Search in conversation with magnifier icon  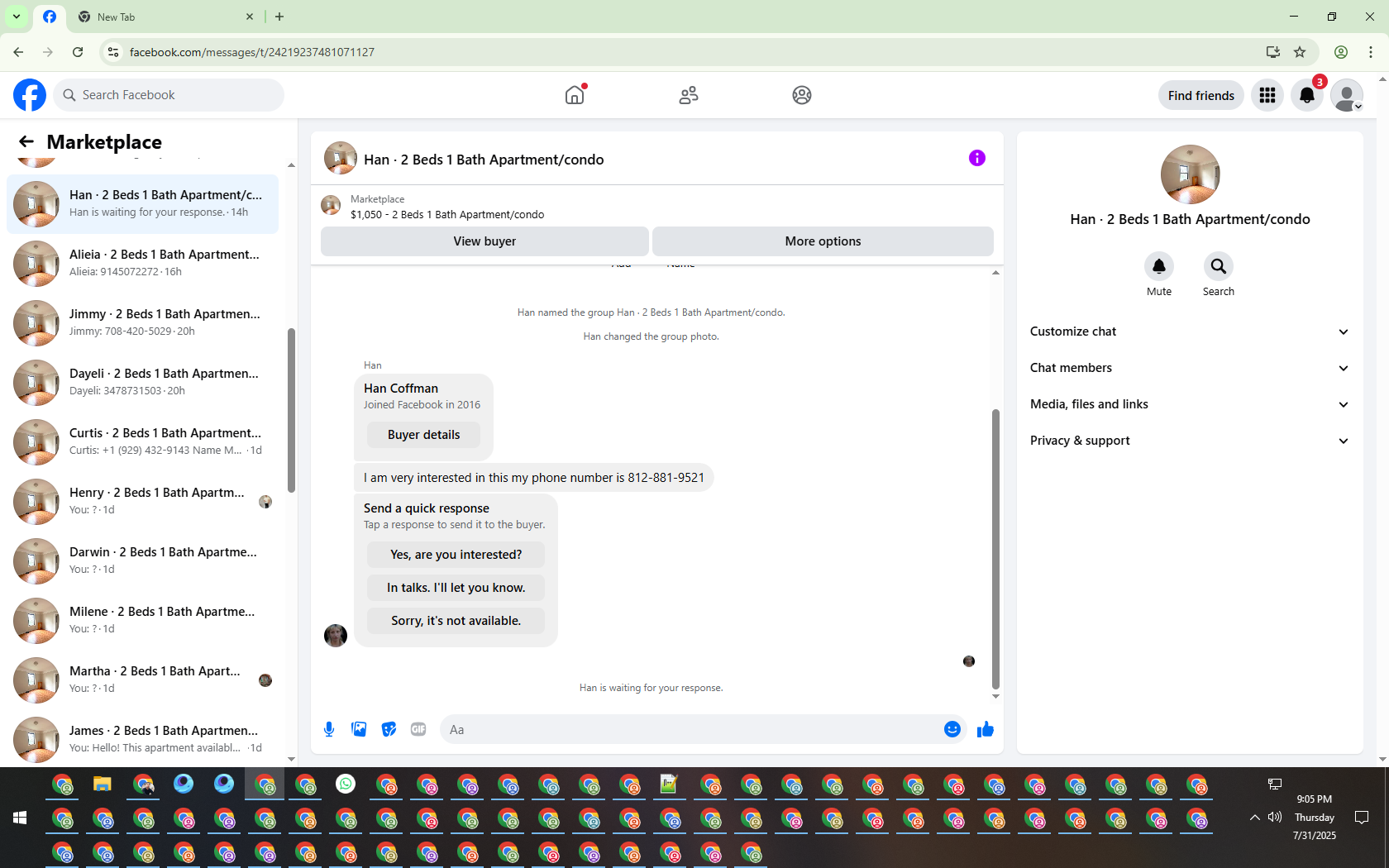click(x=1219, y=266)
